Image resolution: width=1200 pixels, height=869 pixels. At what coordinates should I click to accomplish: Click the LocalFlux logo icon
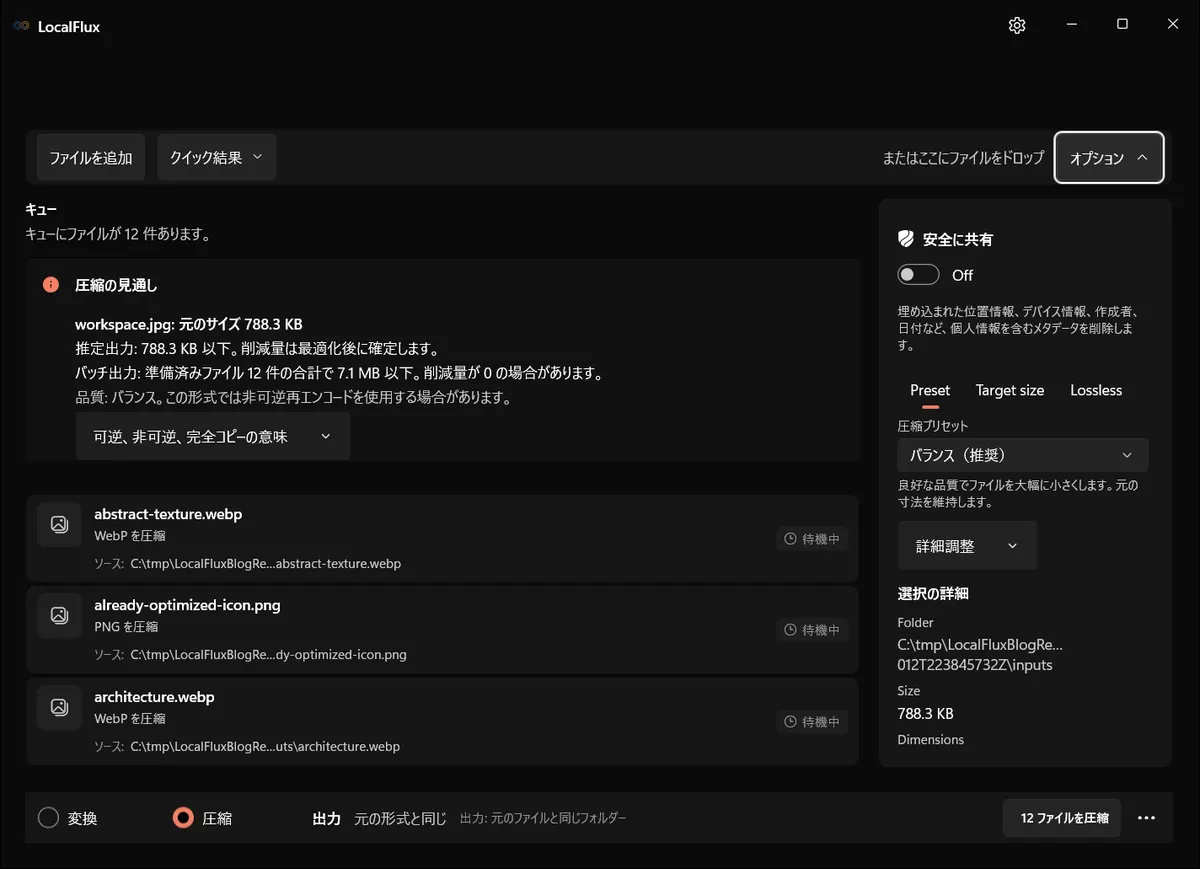pyautogui.click(x=21, y=27)
